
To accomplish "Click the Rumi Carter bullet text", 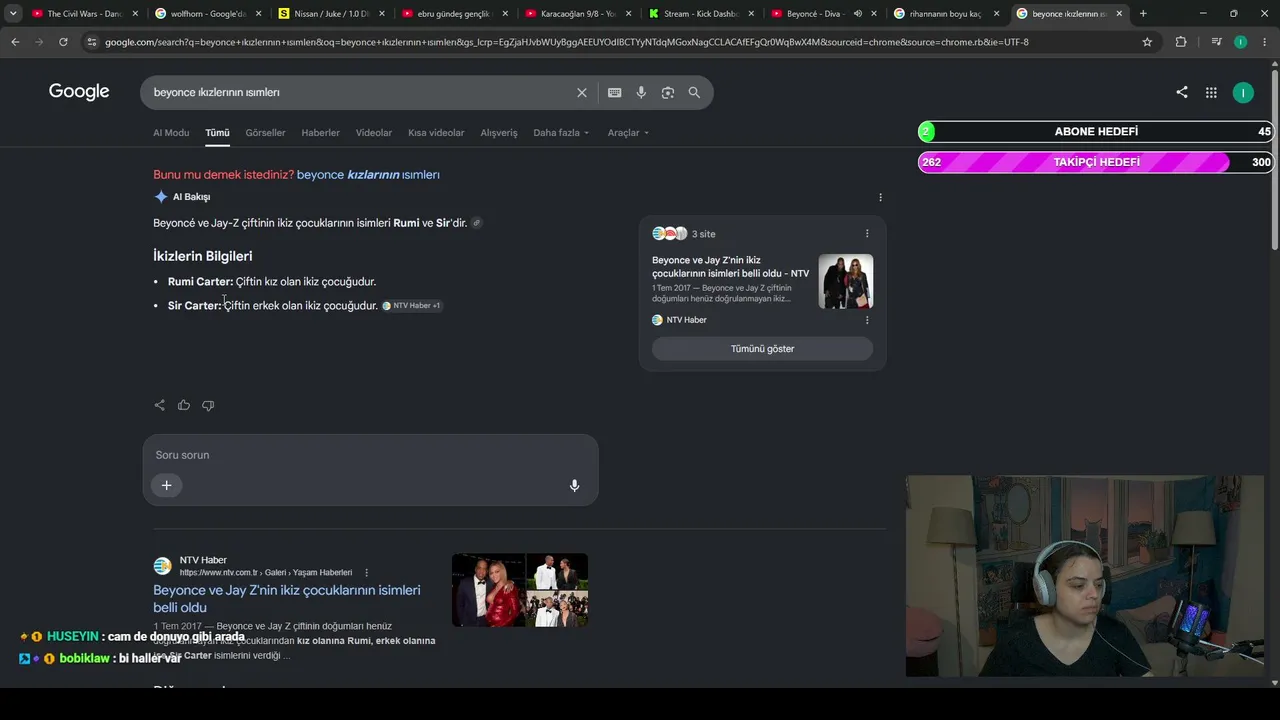I will pyautogui.click(x=272, y=282).
